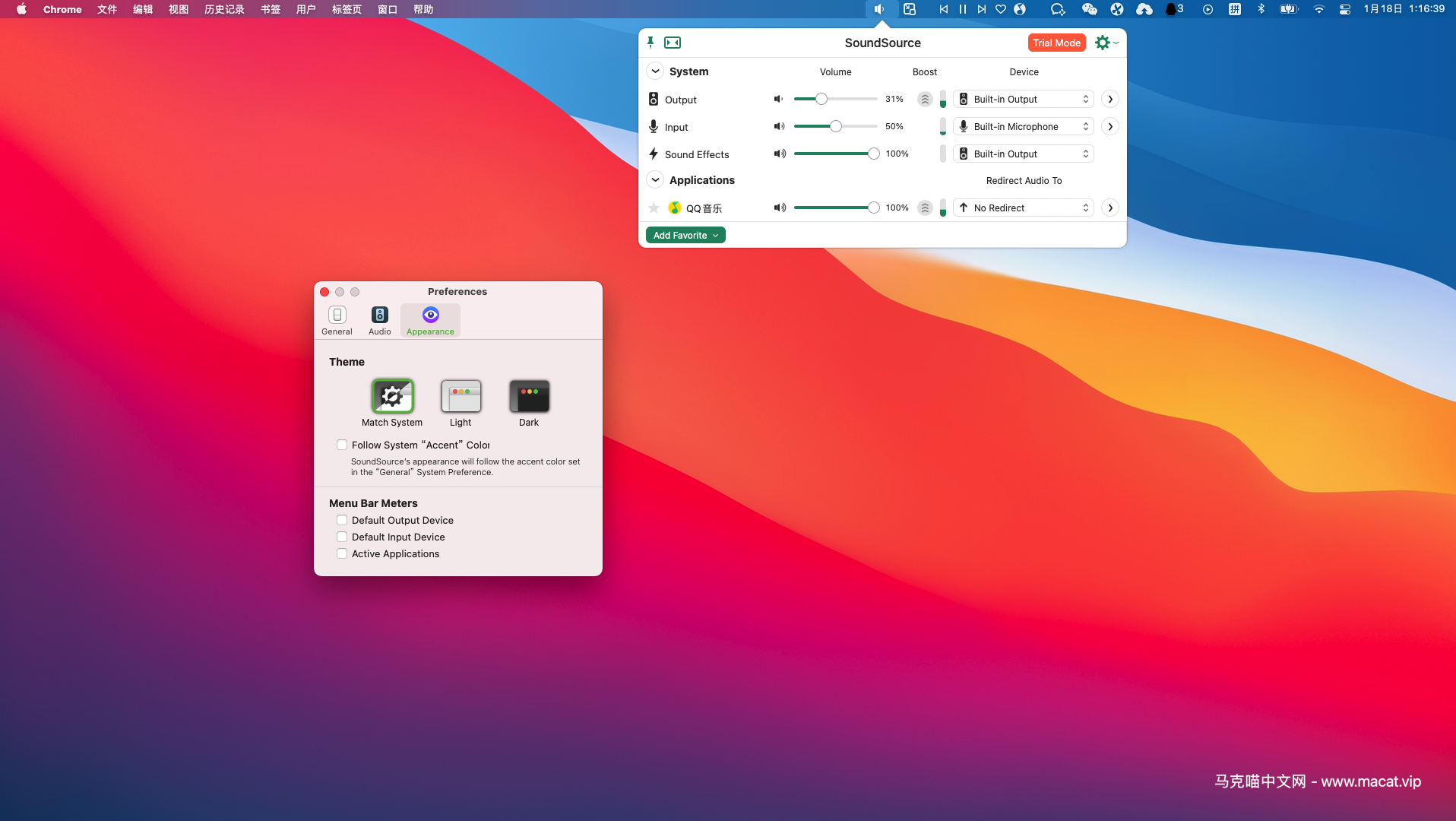1456x821 pixels.
Task: Mute the QQ音乐 application speaker icon
Action: 780,208
